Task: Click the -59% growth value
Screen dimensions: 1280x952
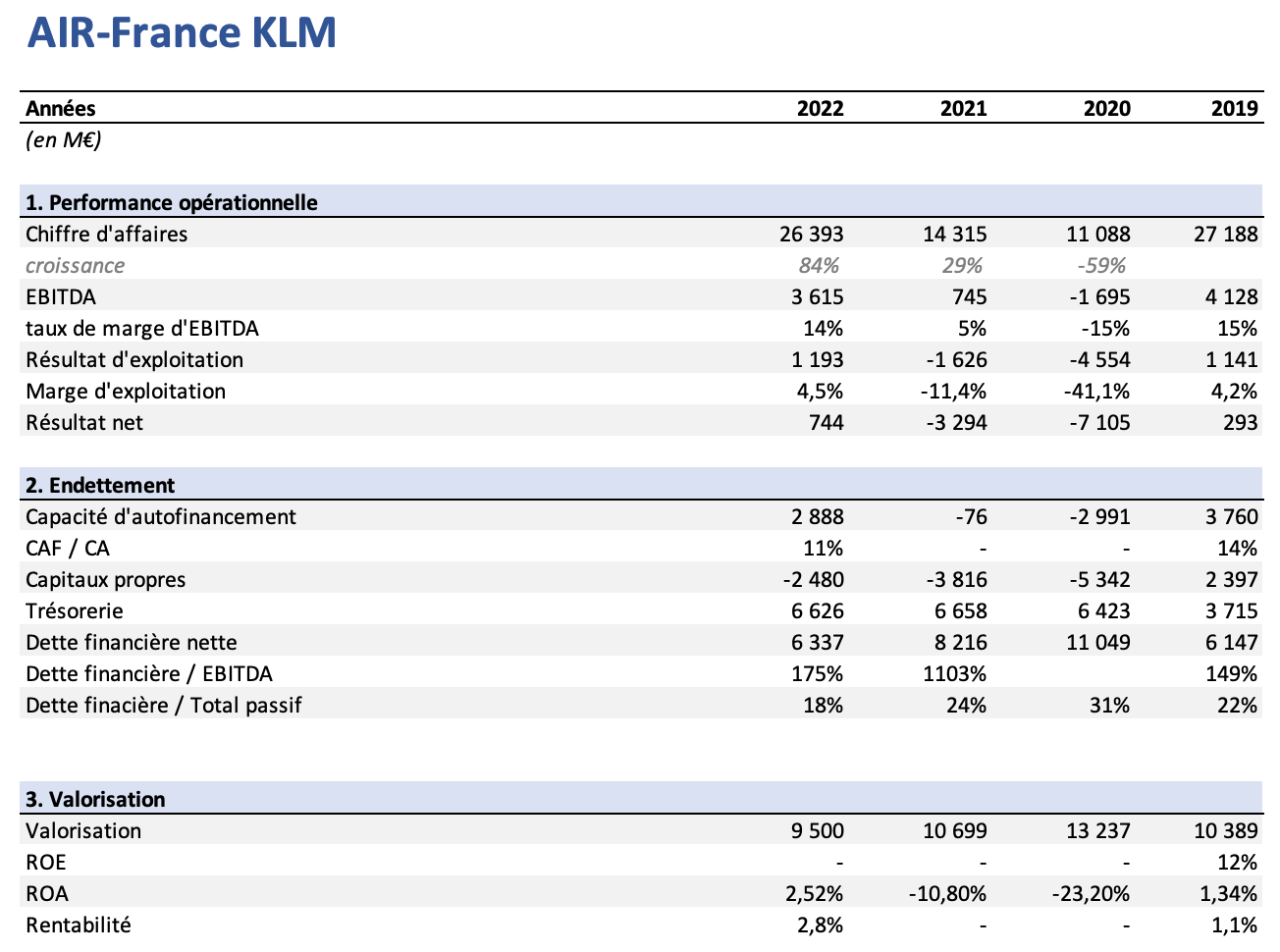Action: [x=1101, y=265]
